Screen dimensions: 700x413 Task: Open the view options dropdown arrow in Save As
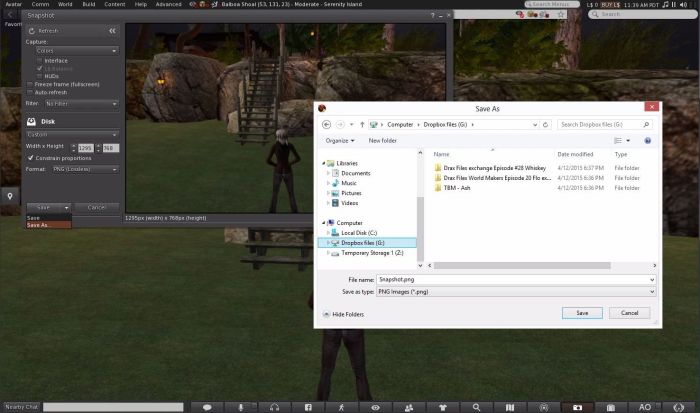628,141
